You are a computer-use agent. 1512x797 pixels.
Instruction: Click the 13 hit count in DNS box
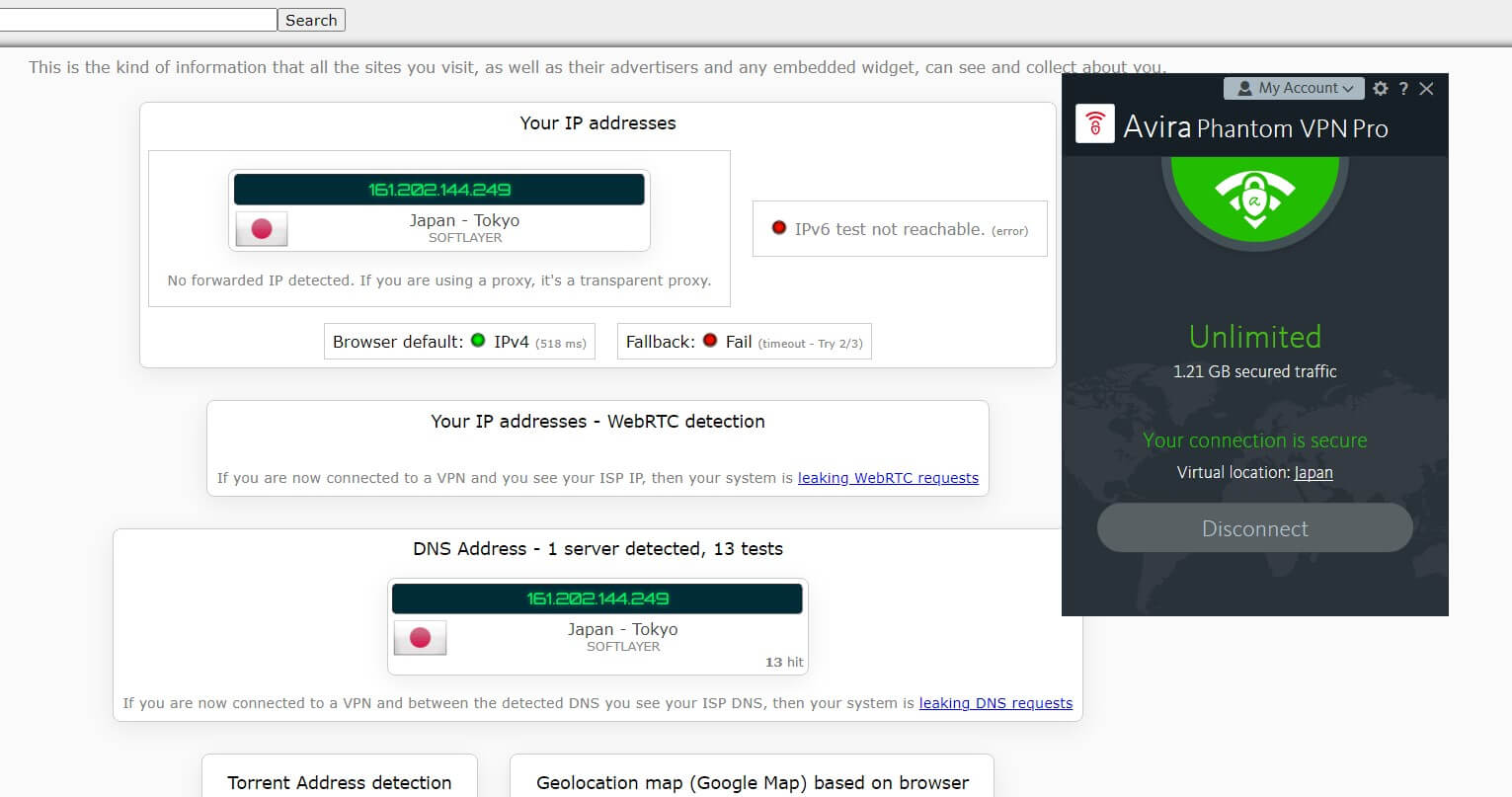click(x=784, y=662)
